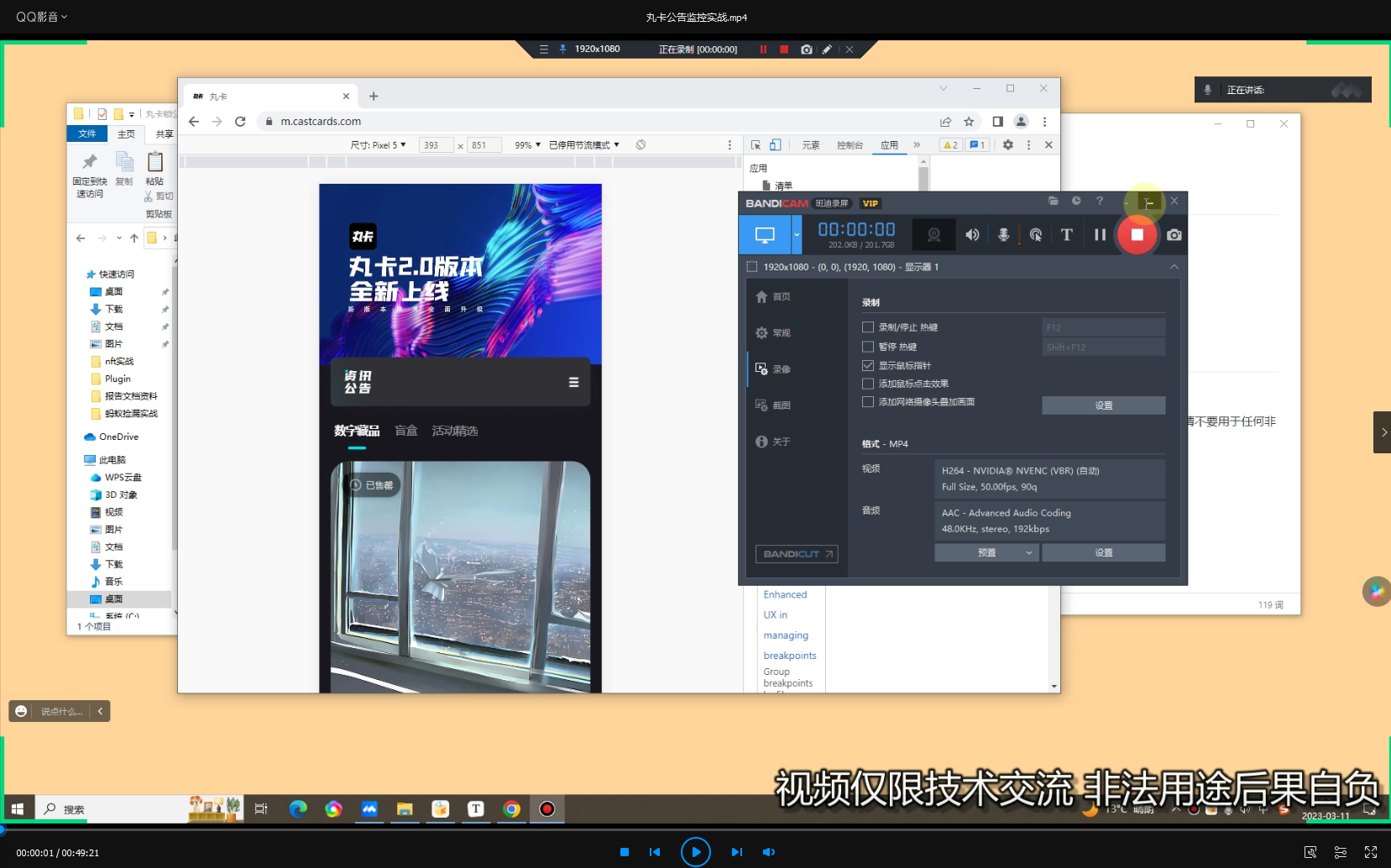This screenshot has width=1391, height=868.
Task: Open Bandicam's webcam overlay icon
Action: coord(933,235)
